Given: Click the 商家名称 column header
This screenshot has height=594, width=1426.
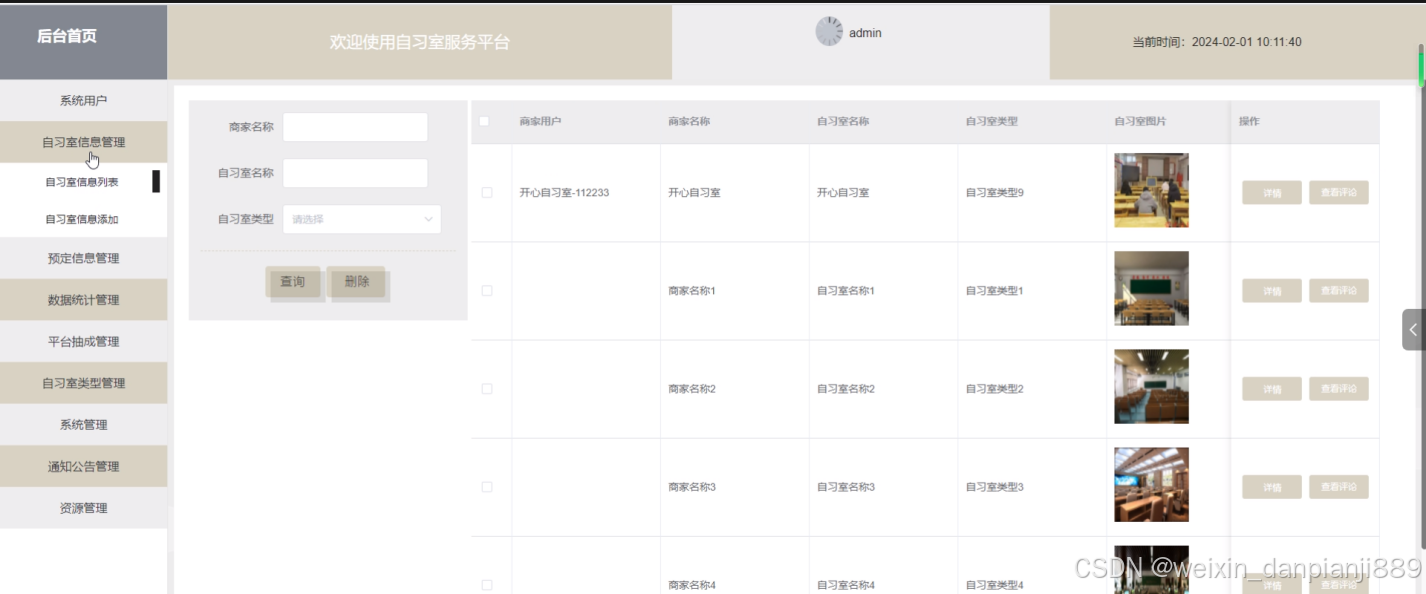Looking at the screenshot, I should click(x=689, y=122).
